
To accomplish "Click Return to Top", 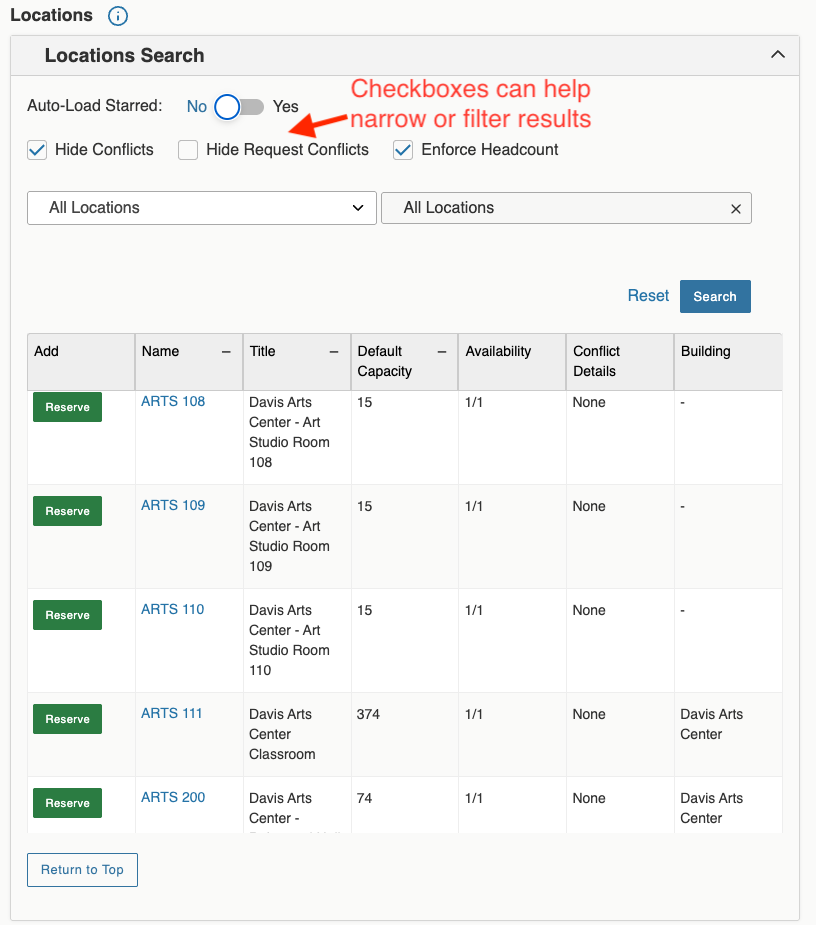I will coord(82,869).
